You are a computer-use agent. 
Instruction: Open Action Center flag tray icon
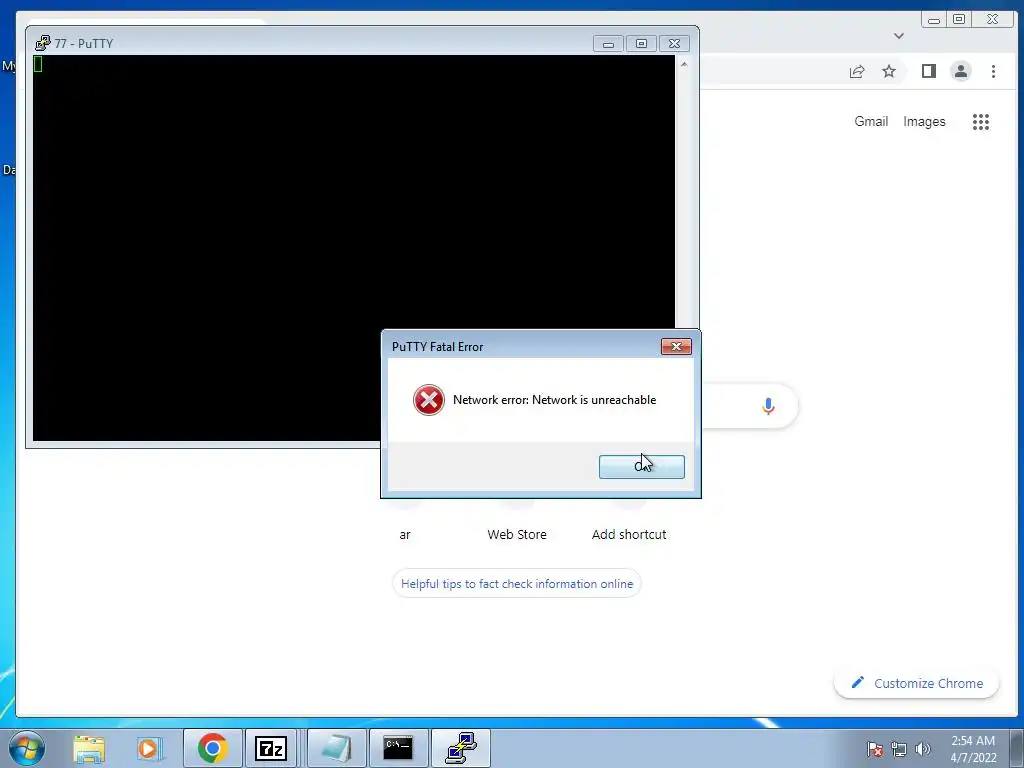click(874, 749)
